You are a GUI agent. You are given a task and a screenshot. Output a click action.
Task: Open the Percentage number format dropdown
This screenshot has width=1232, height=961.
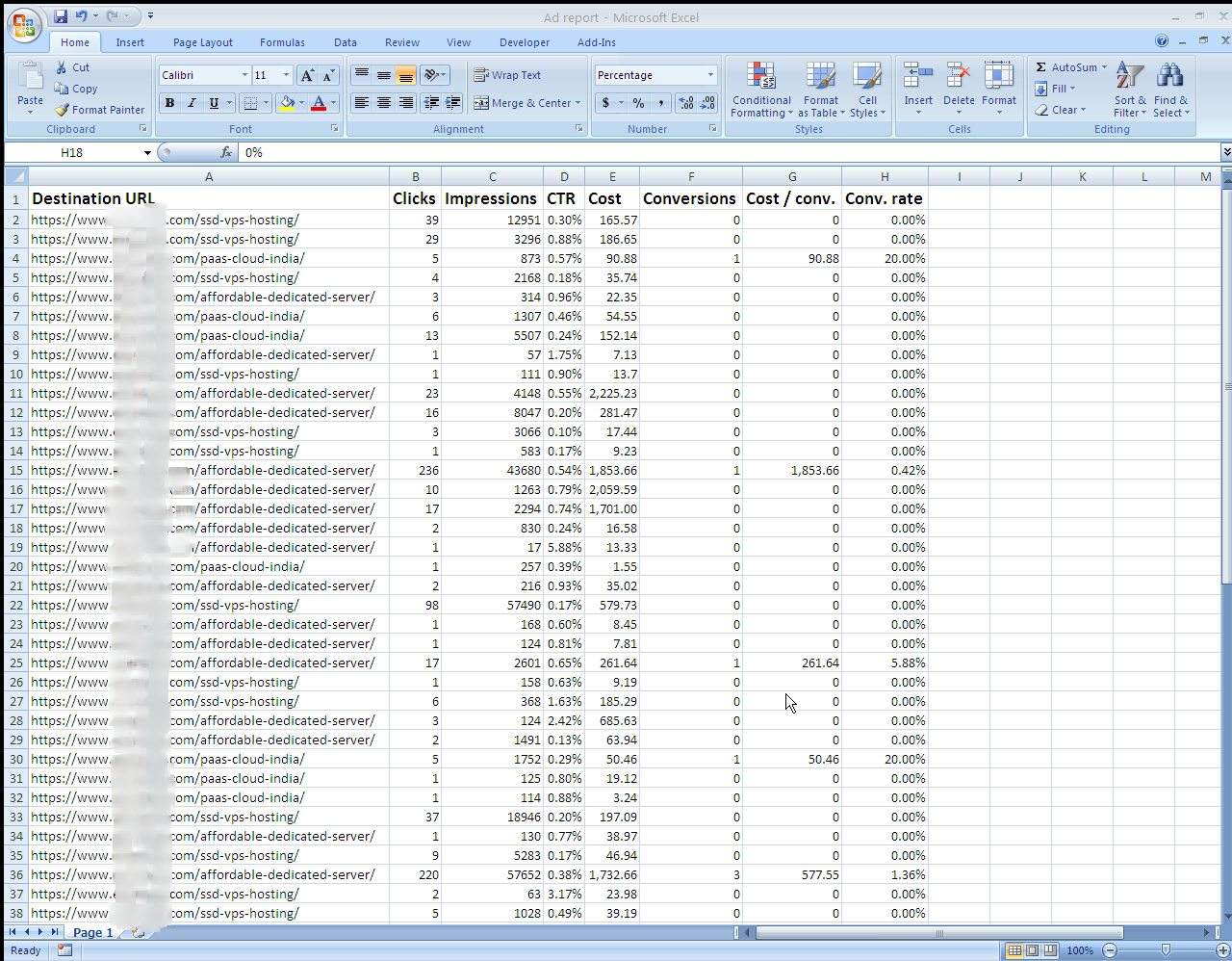(710, 75)
